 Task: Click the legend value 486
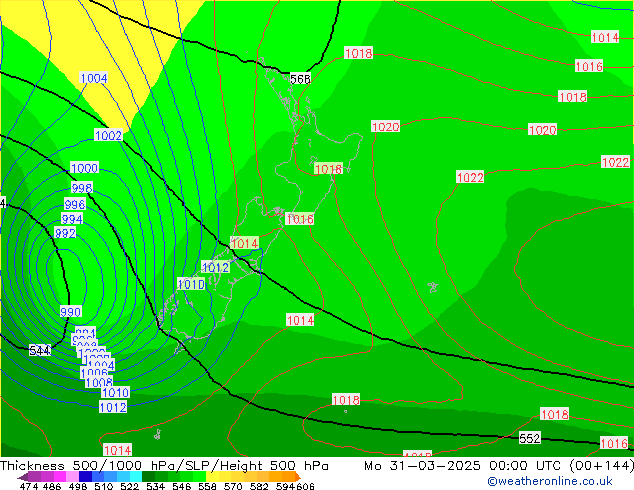click(x=52, y=486)
